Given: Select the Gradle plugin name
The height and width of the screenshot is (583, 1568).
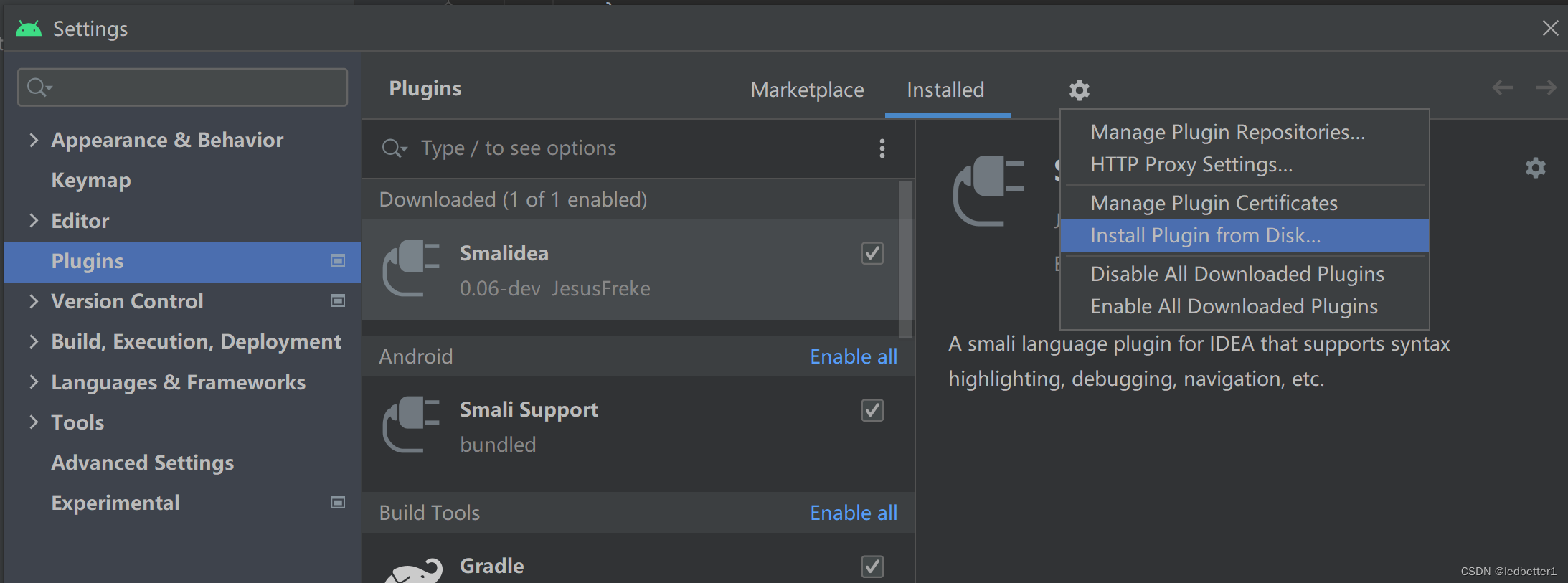Looking at the screenshot, I should coord(491,566).
